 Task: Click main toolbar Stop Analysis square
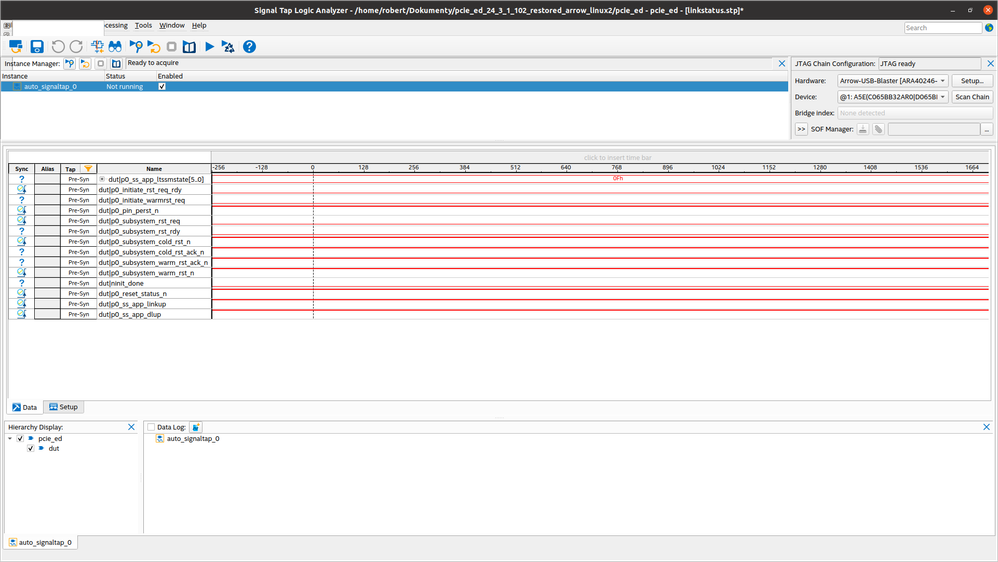coord(171,46)
